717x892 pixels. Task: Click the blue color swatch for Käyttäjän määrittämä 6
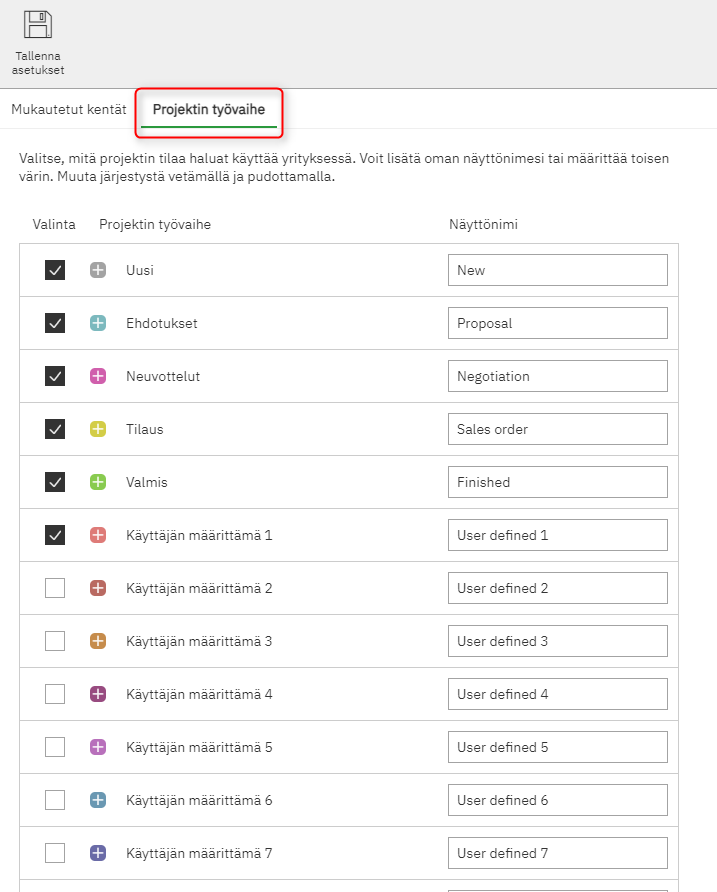click(98, 800)
